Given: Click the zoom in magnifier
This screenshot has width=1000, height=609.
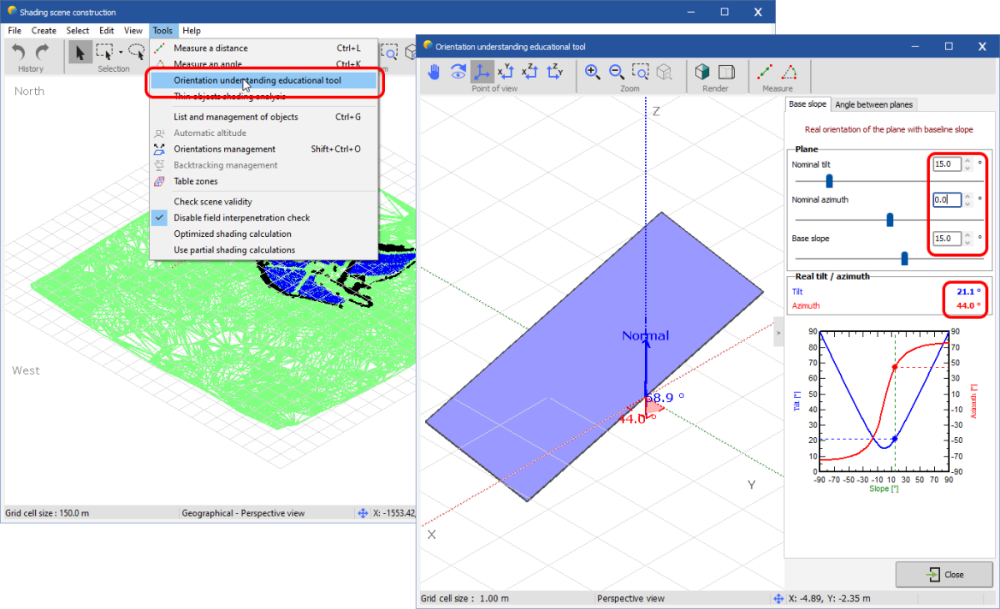Looking at the screenshot, I should (x=592, y=72).
